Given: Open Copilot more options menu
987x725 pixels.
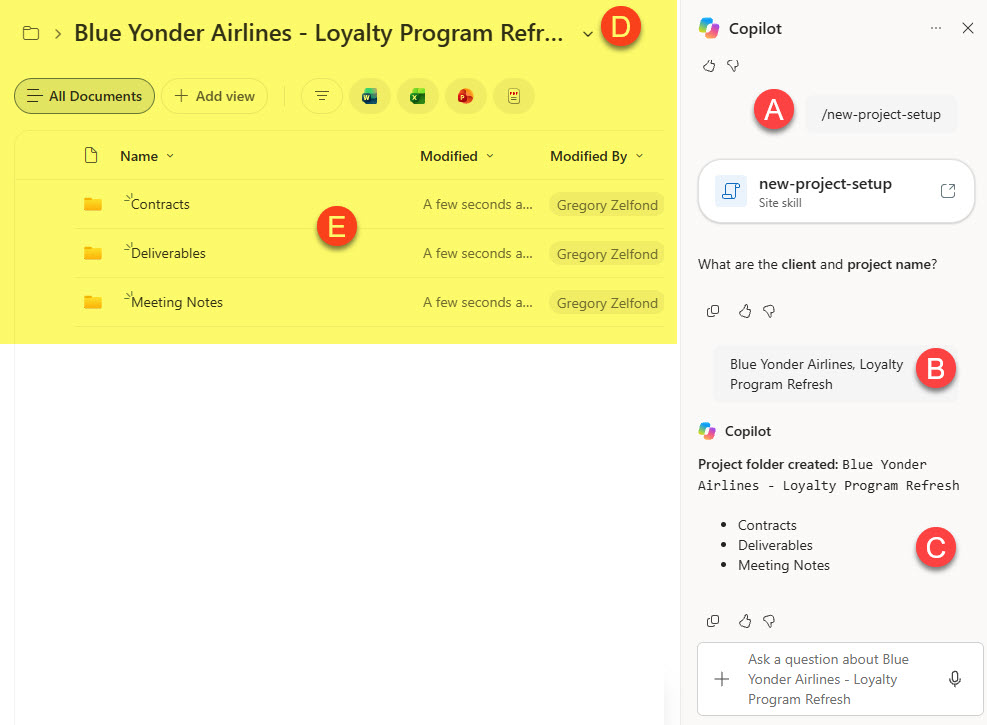Looking at the screenshot, I should tap(936, 28).
